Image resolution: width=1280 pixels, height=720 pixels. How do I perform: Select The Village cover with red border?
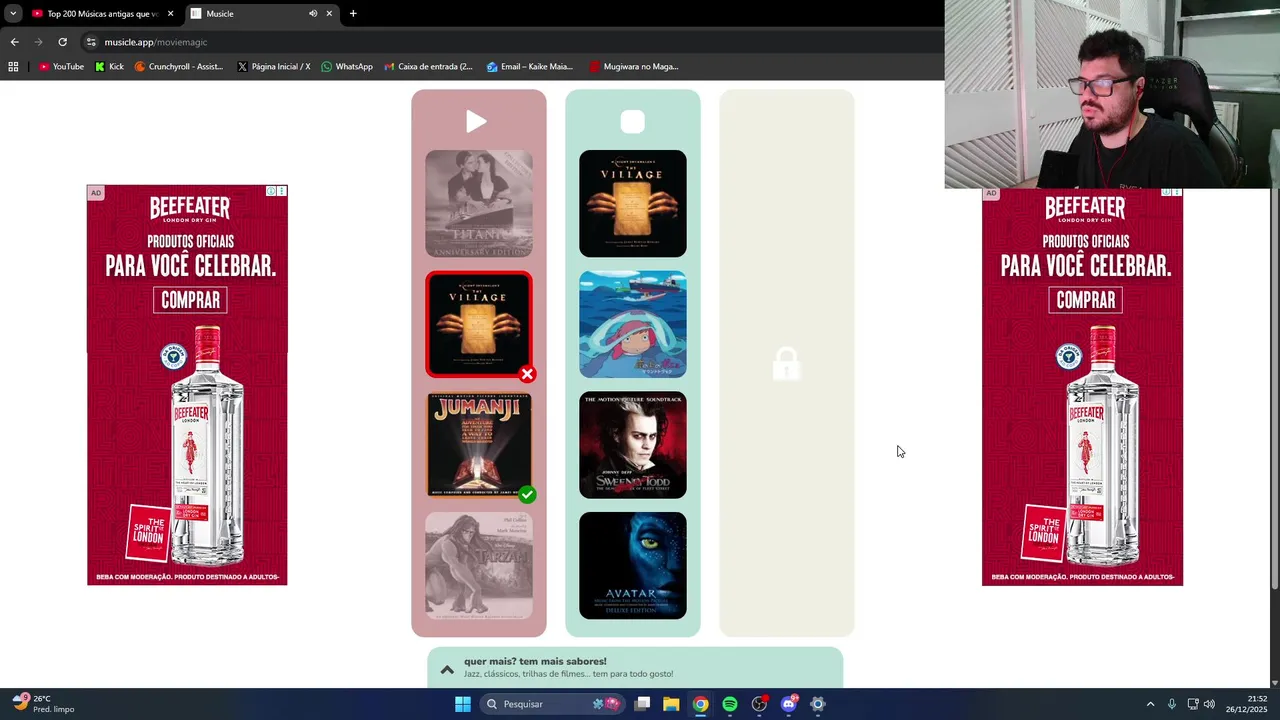[479, 324]
